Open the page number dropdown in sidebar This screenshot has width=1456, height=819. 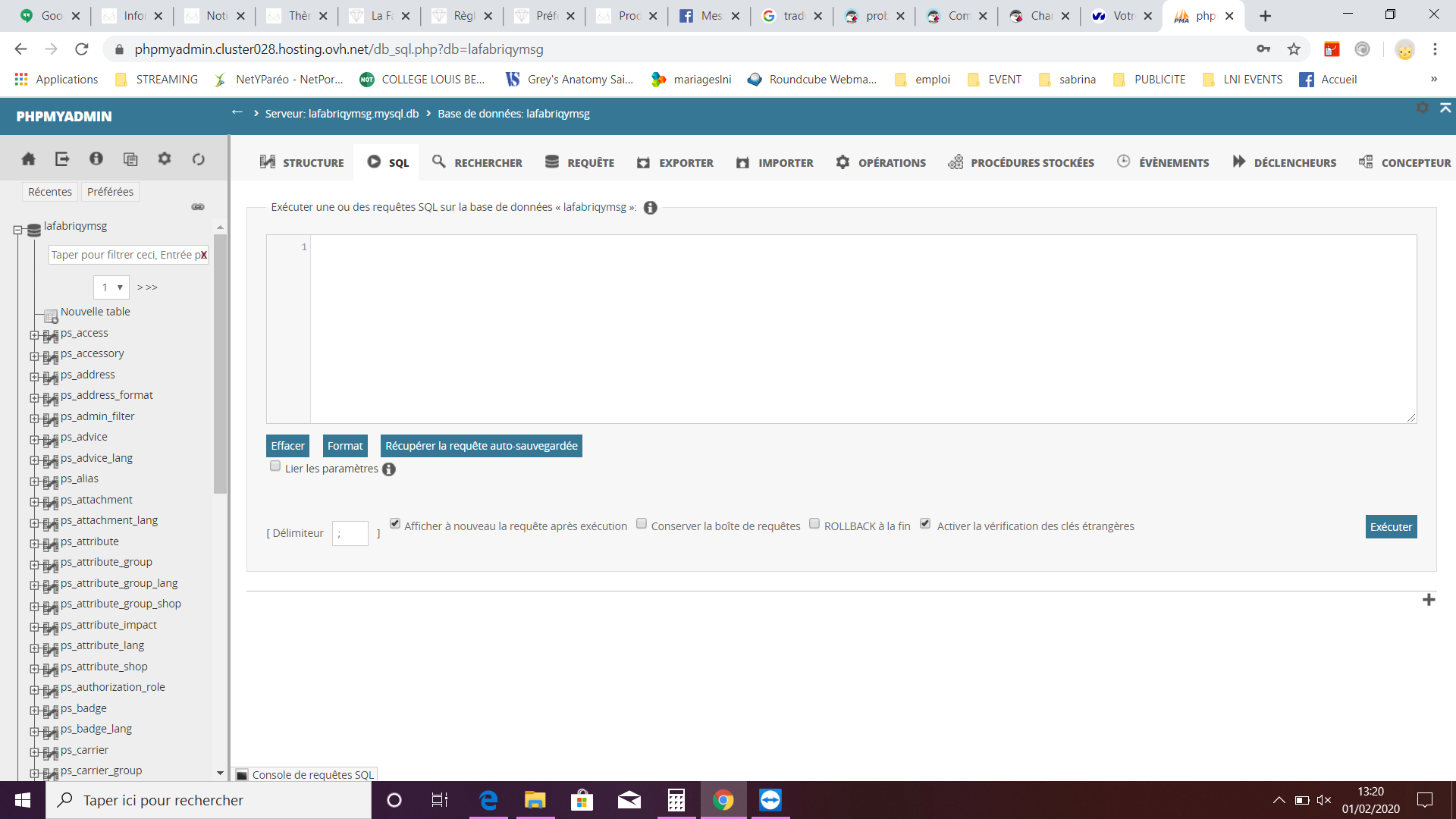pyautogui.click(x=111, y=287)
